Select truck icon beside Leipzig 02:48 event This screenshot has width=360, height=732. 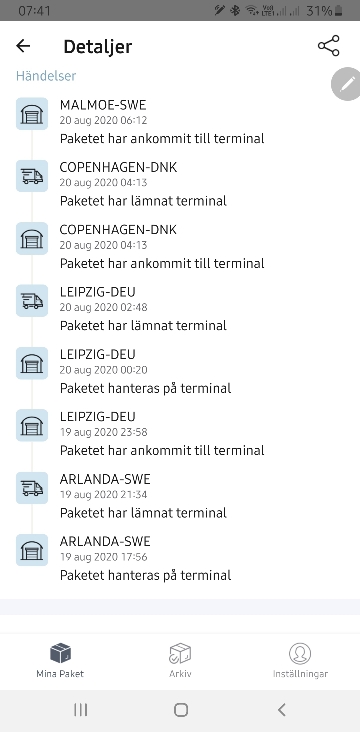pos(32,301)
